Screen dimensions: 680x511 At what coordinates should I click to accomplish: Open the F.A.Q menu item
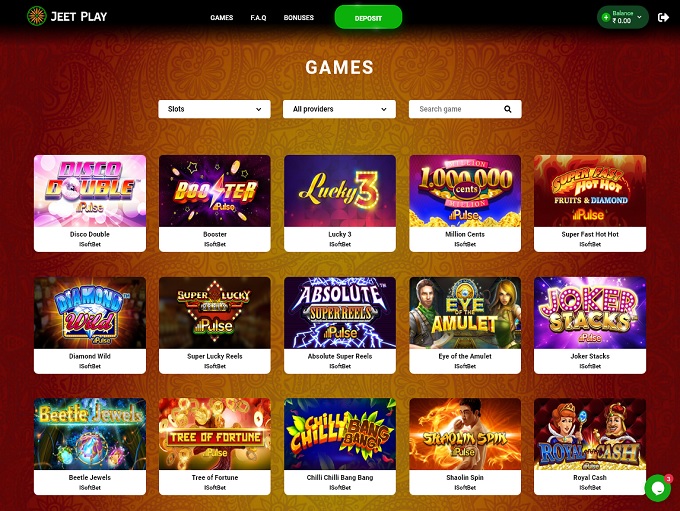pyautogui.click(x=258, y=18)
